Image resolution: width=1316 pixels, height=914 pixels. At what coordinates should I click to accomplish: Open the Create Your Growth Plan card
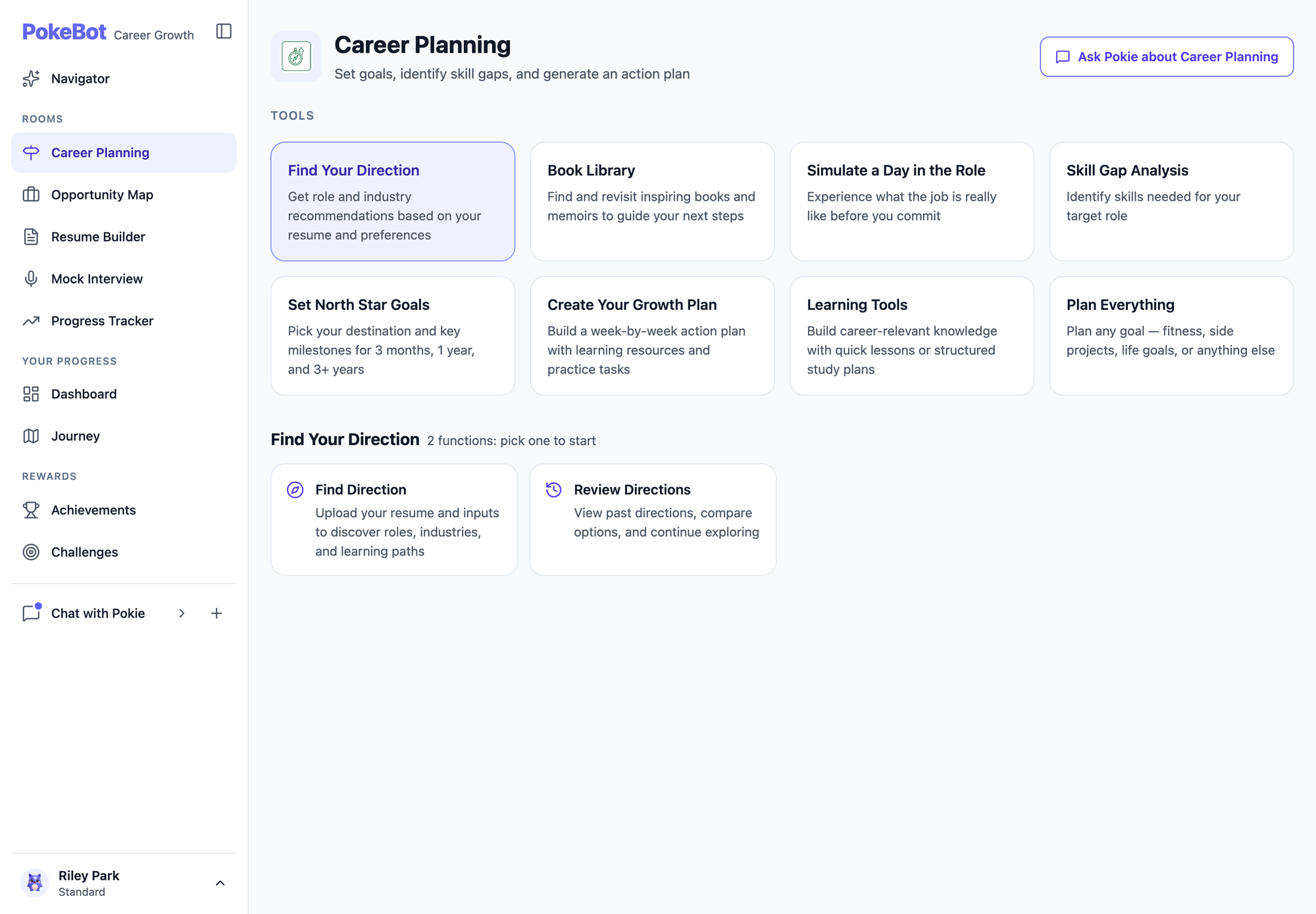pyautogui.click(x=652, y=336)
